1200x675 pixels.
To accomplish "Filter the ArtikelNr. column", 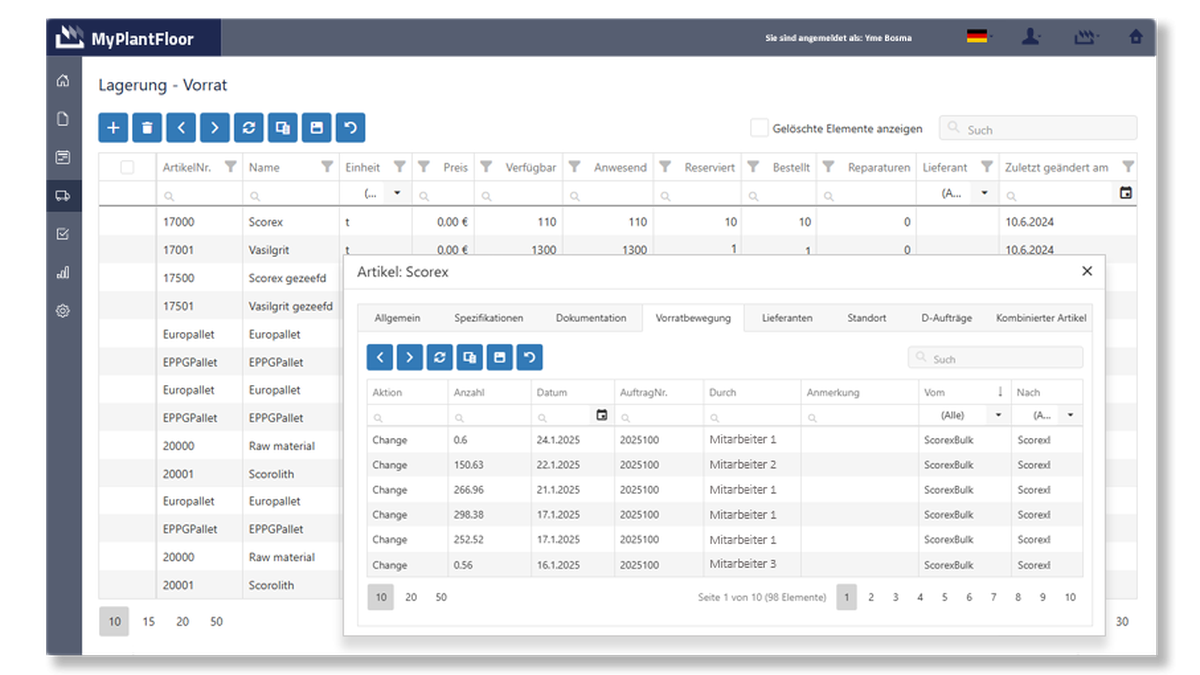I will (230, 167).
